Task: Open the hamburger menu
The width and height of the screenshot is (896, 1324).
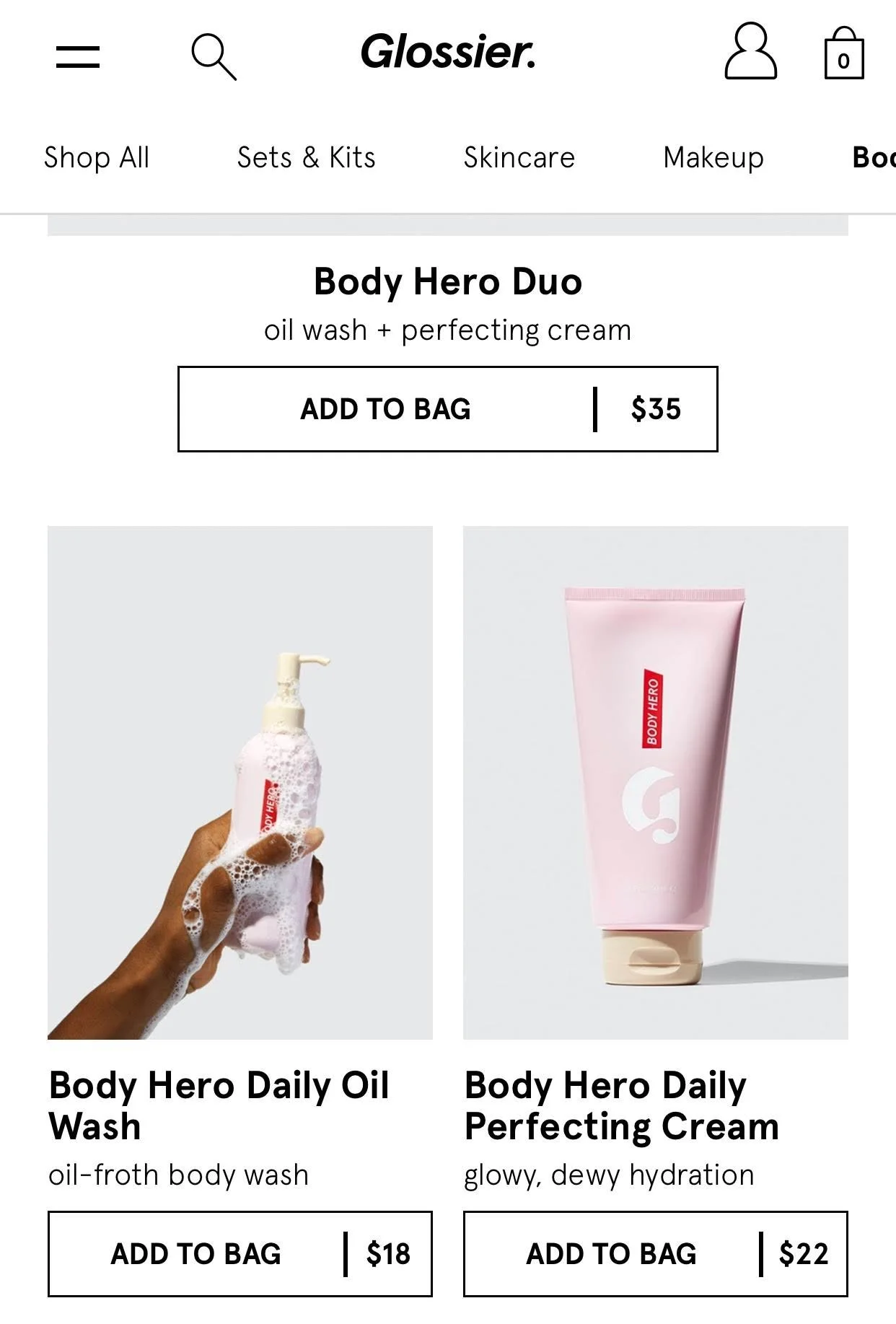Action: coord(78,56)
